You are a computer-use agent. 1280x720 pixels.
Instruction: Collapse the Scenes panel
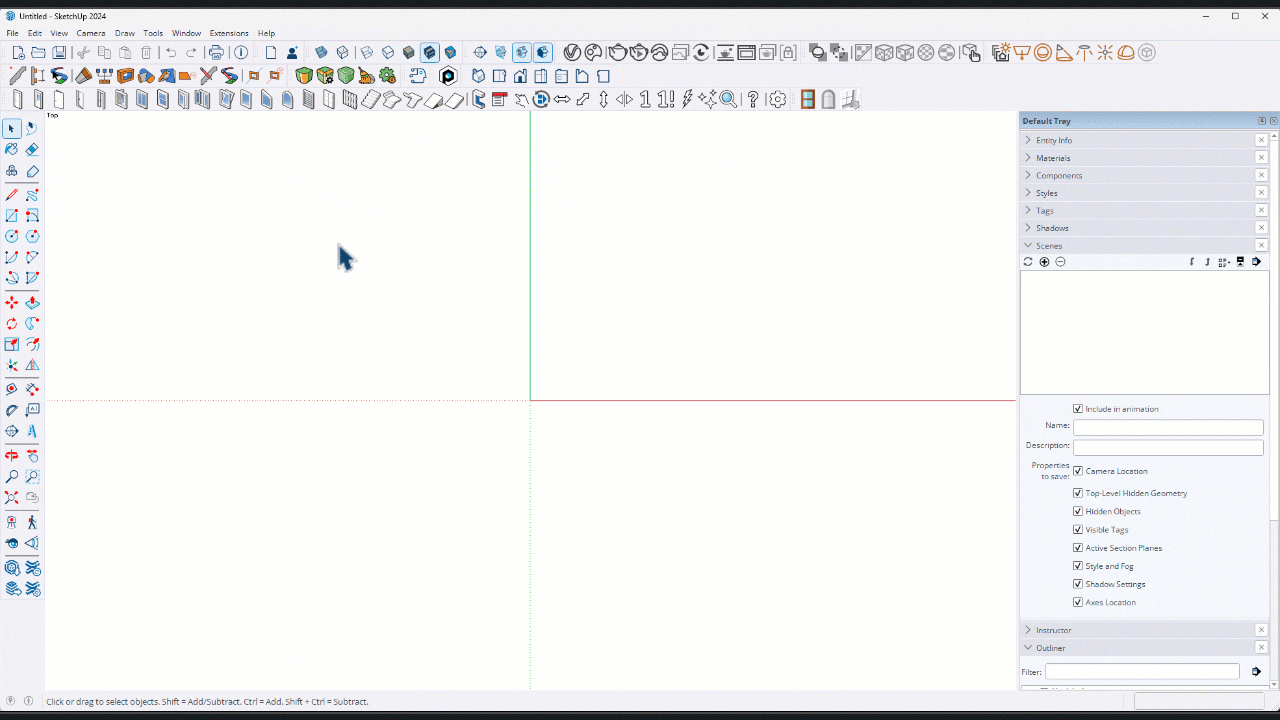click(x=1027, y=245)
